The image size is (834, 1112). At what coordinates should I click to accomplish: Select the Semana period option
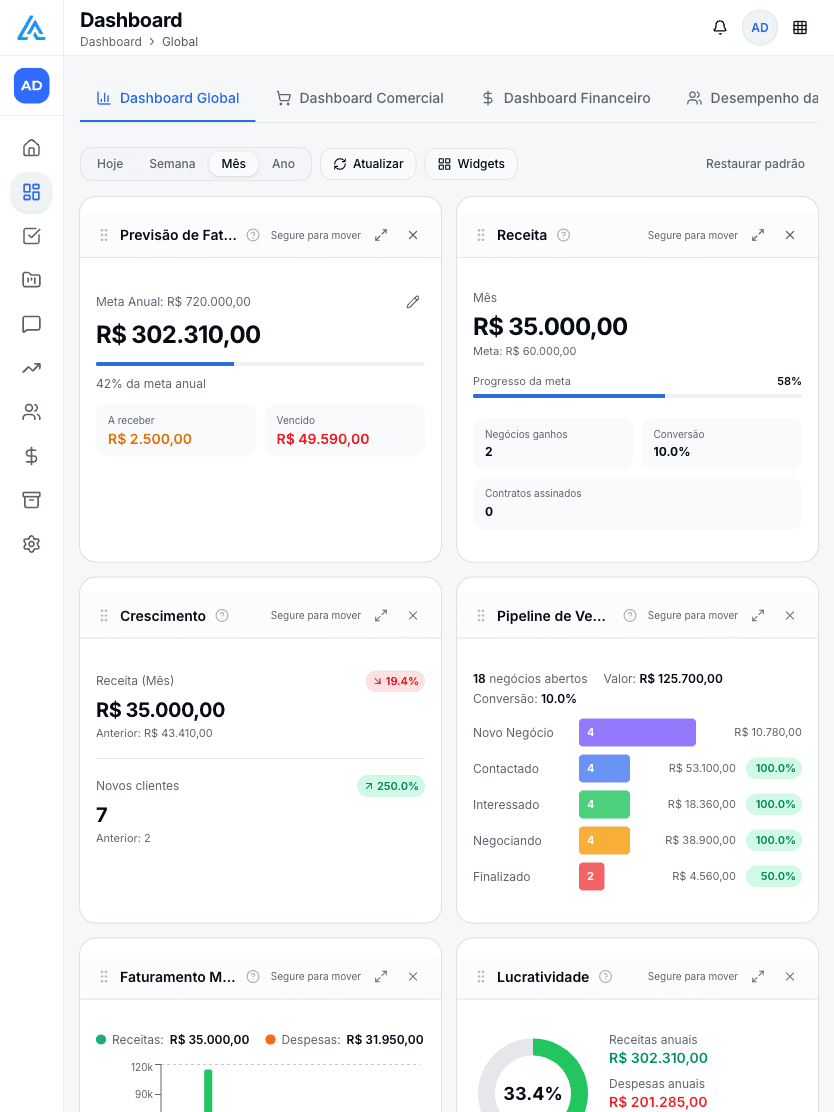point(172,164)
